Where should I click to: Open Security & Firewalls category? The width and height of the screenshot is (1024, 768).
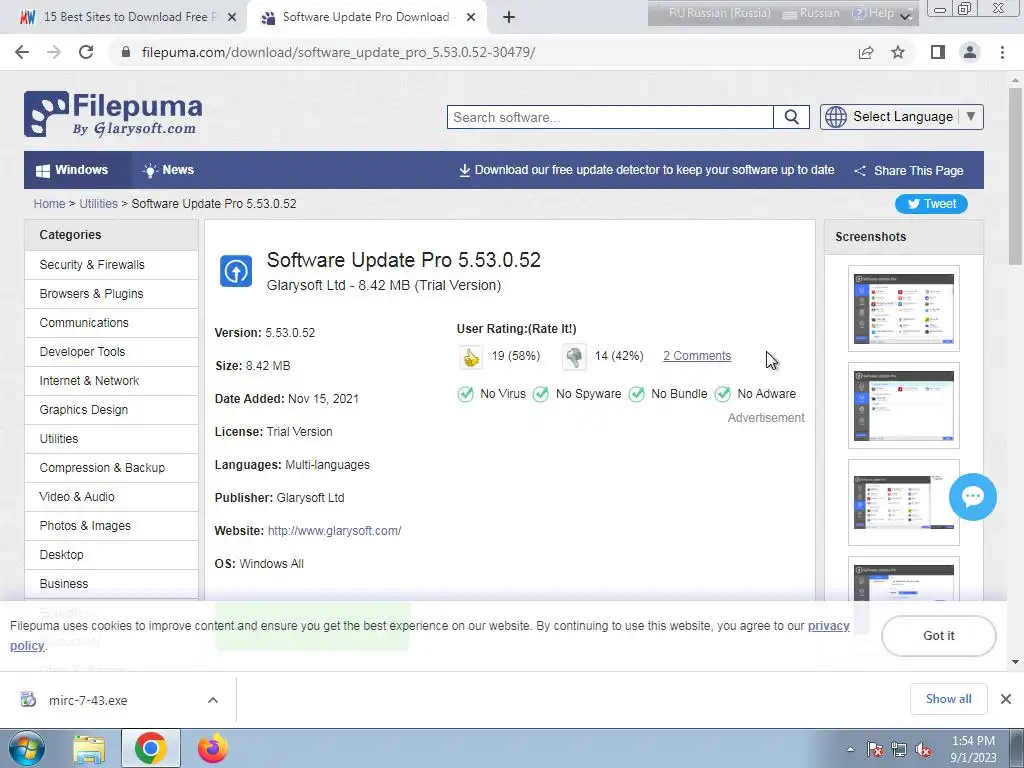[112, 264]
